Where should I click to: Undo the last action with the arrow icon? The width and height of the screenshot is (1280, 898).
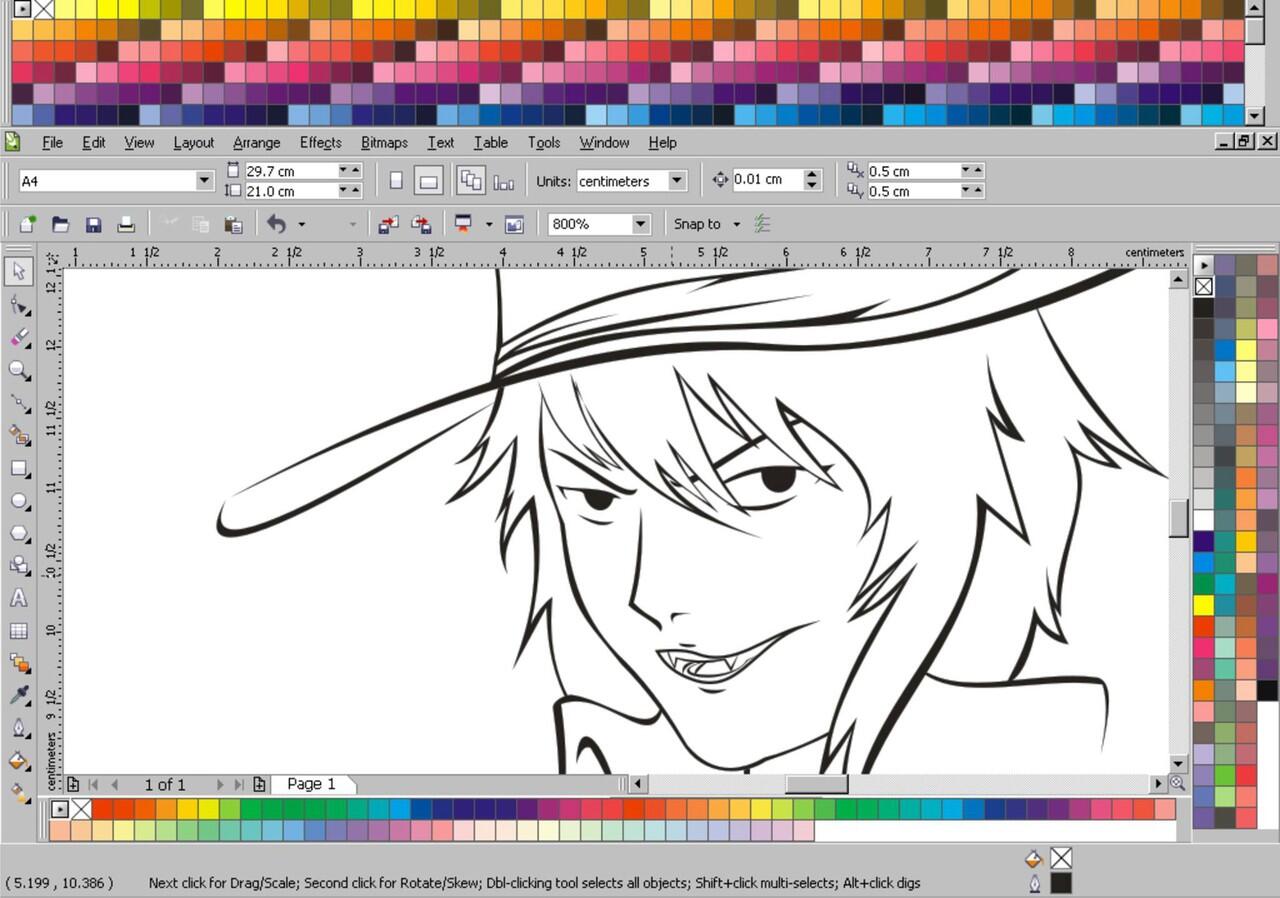pos(277,224)
